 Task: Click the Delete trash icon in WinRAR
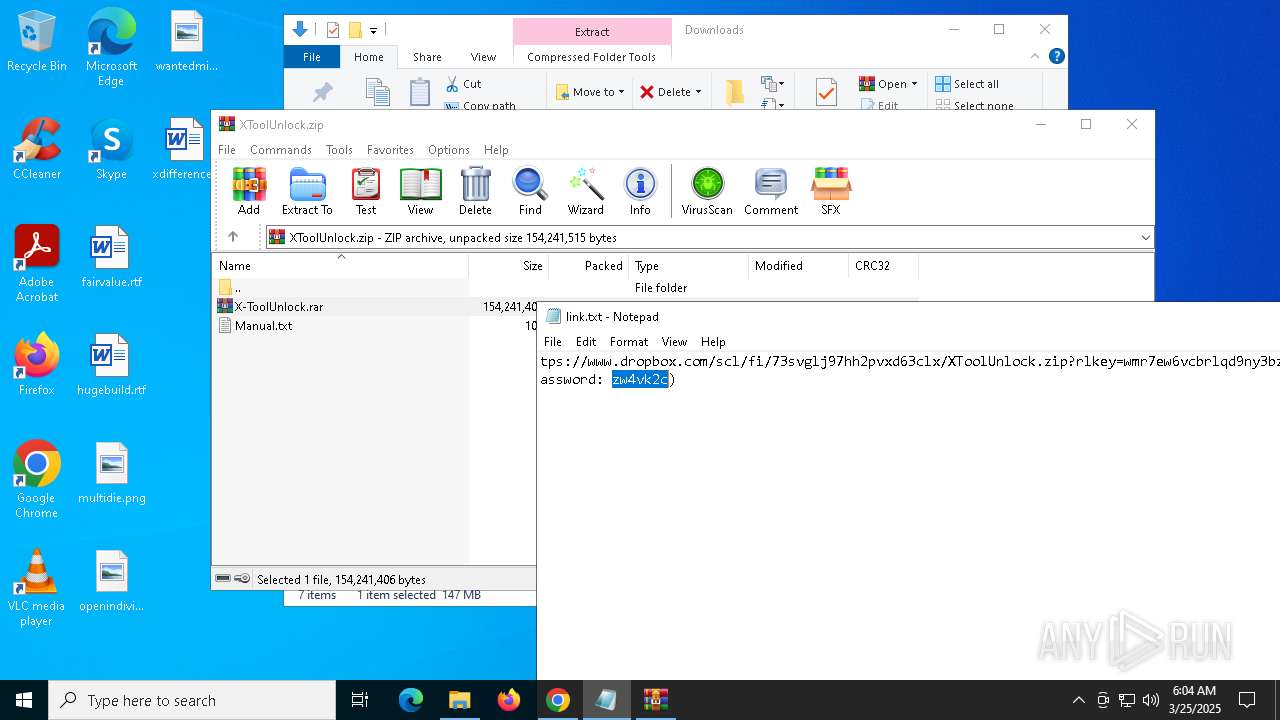click(x=475, y=191)
